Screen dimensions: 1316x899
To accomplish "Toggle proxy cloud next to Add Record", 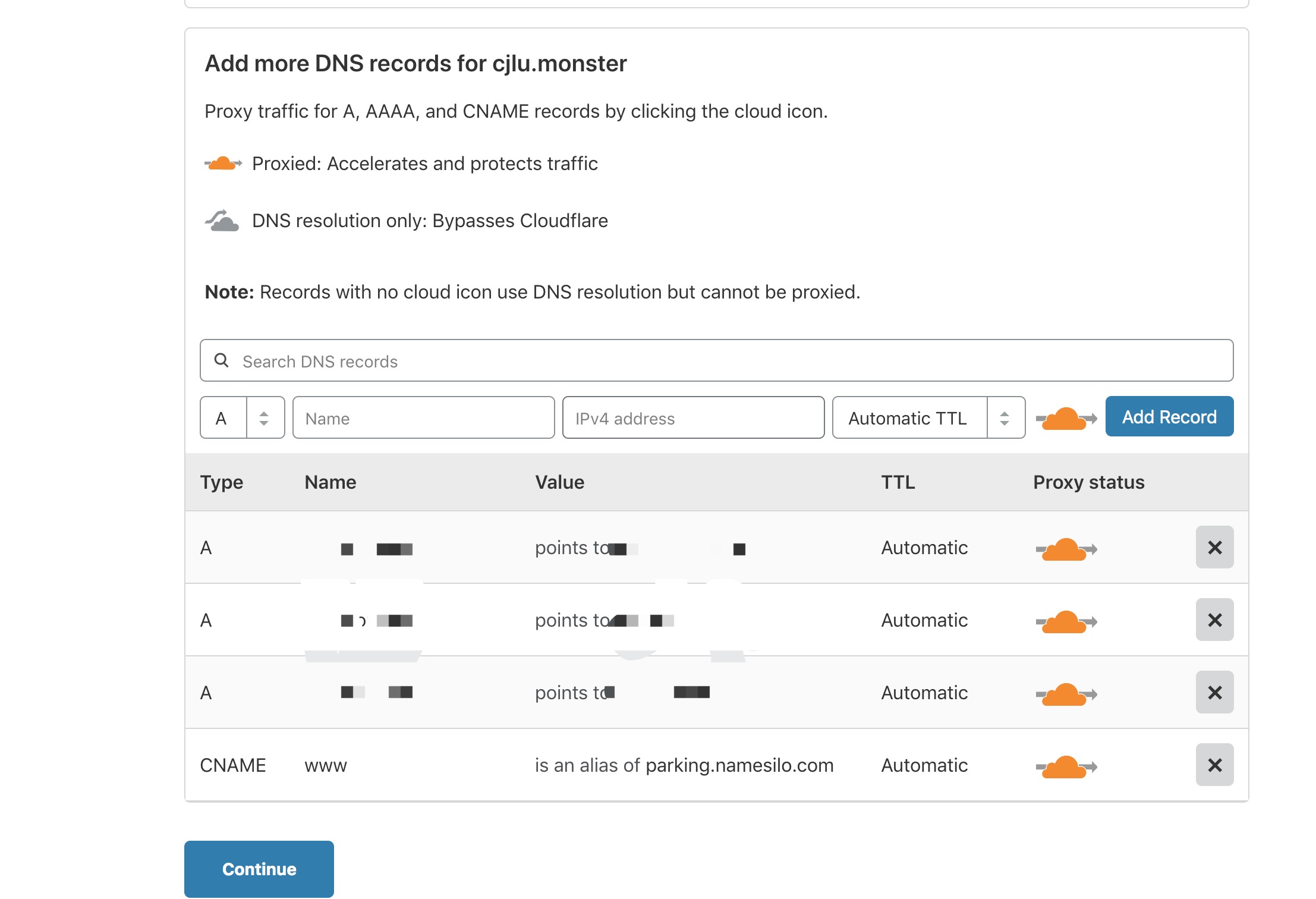I will coord(1066,418).
